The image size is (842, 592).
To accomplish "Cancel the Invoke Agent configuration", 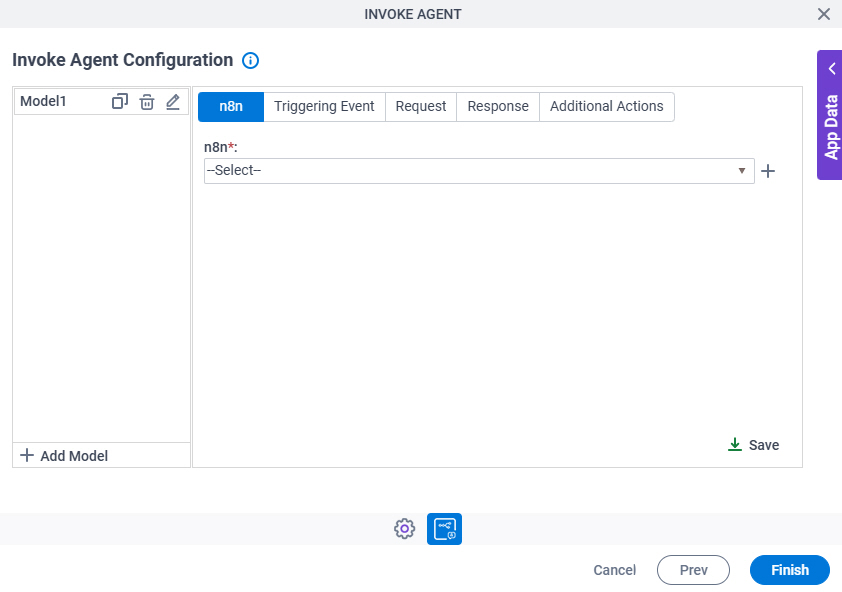I will (x=614, y=570).
